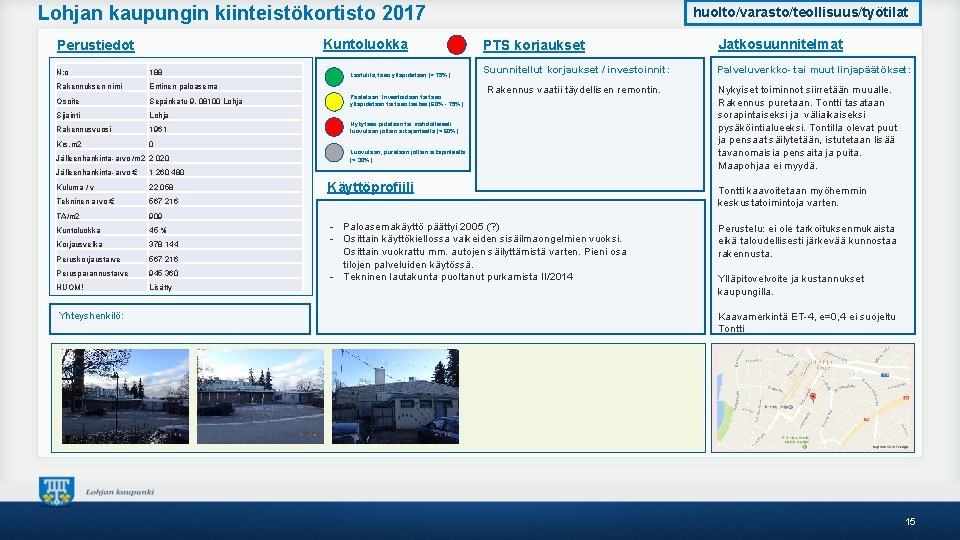Open second building photo showing parking lot
Screen dimensions: 960x540
coord(260,396)
